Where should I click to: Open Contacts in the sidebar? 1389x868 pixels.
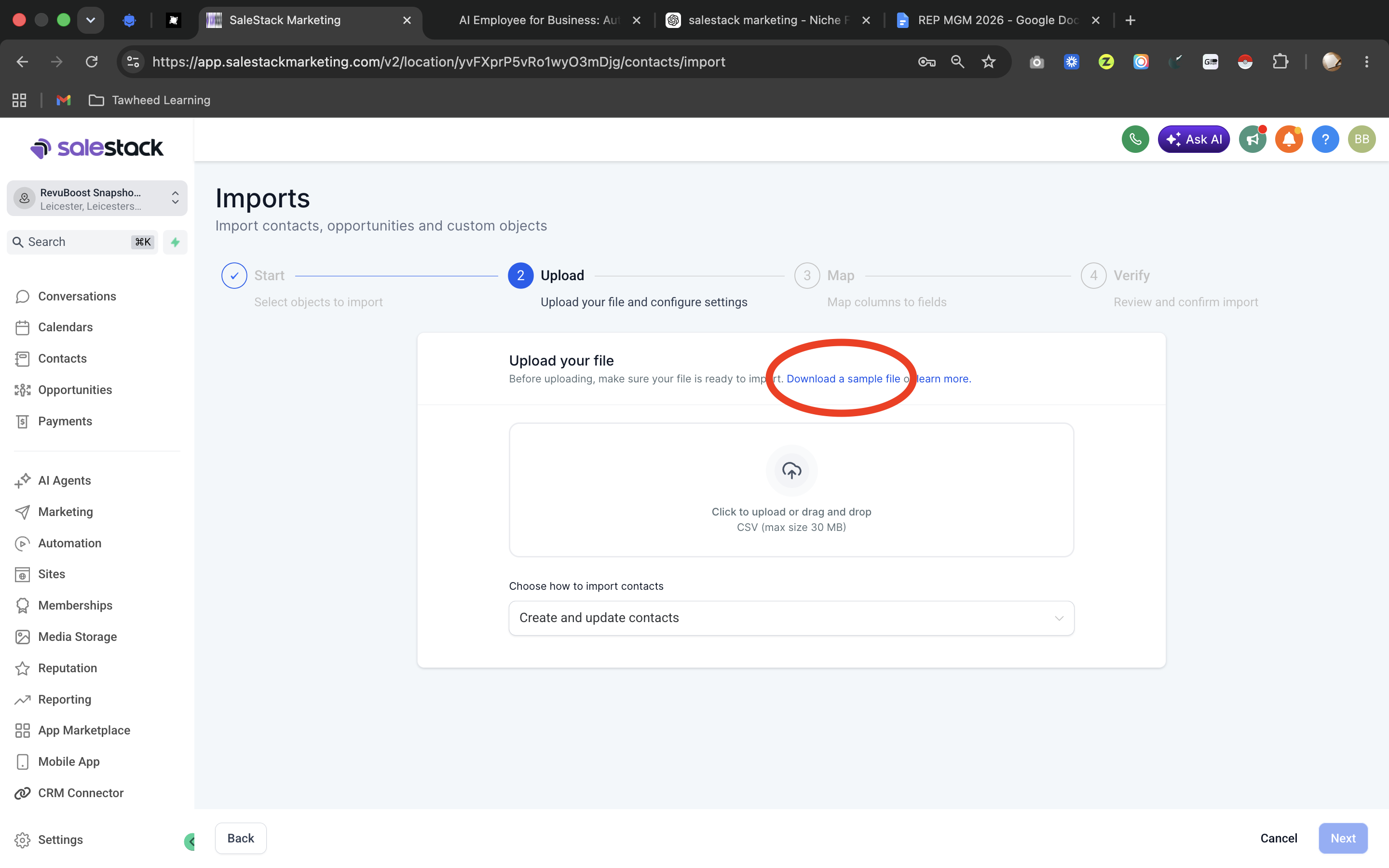62,359
